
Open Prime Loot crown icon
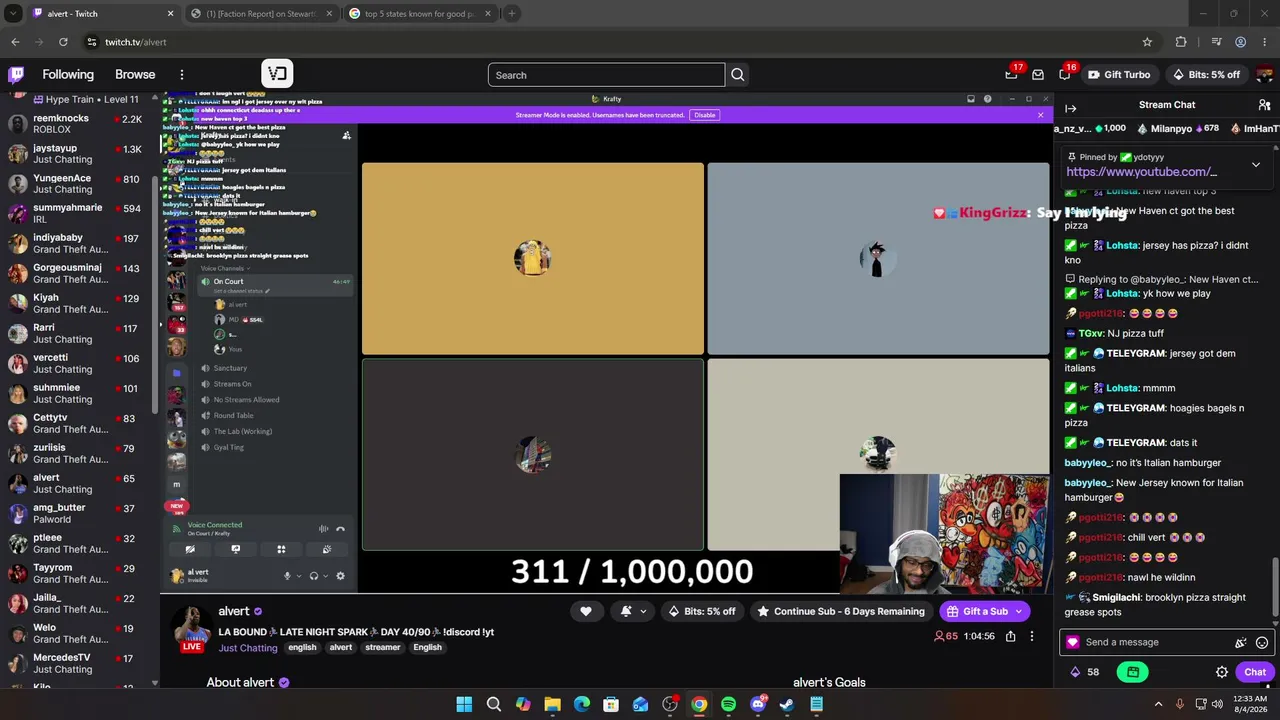click(1011, 75)
